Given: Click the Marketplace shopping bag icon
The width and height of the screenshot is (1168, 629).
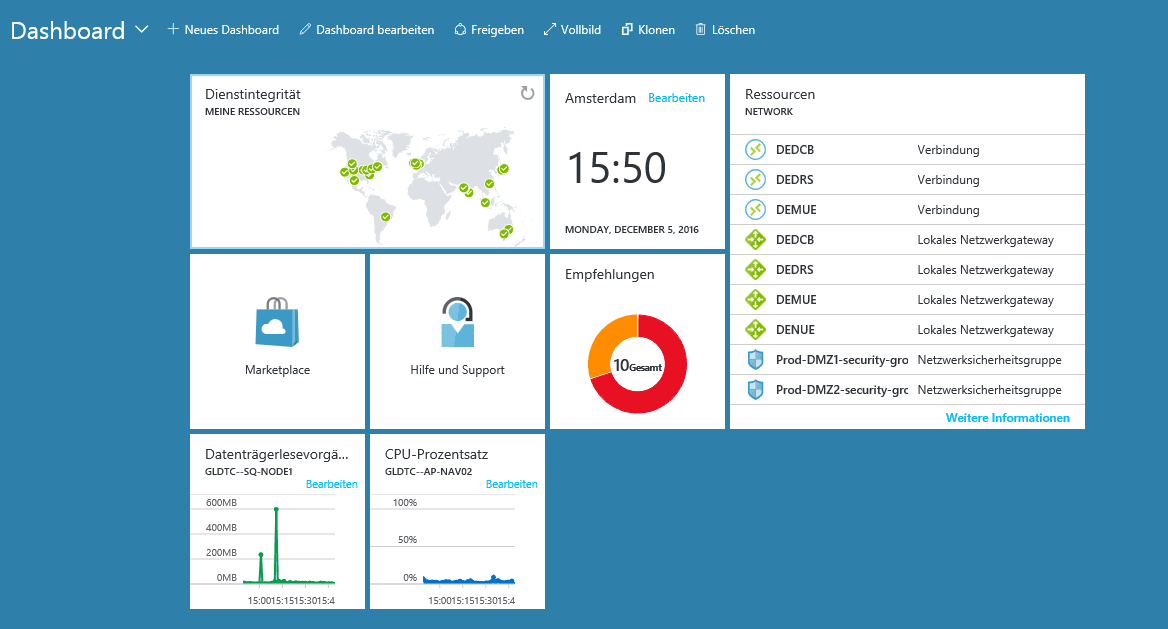Looking at the screenshot, I should coord(277,321).
